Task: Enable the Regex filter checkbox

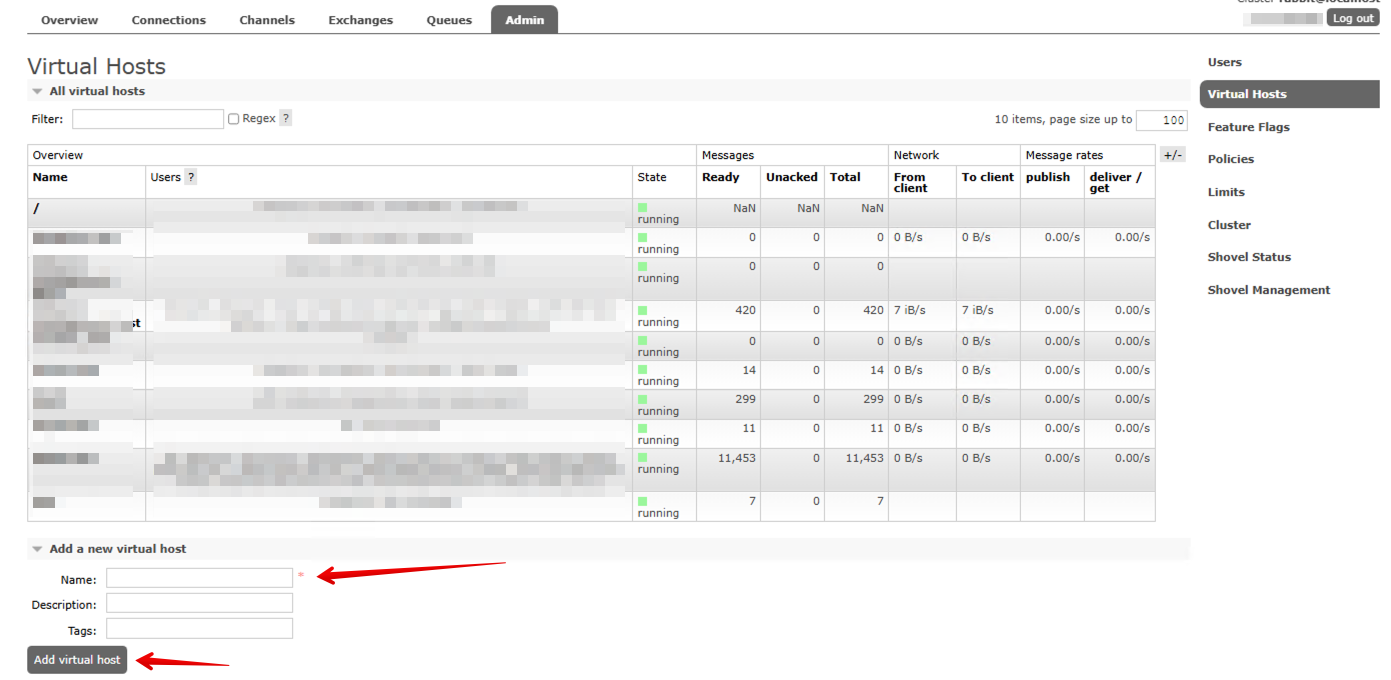Action: pyautogui.click(x=234, y=119)
